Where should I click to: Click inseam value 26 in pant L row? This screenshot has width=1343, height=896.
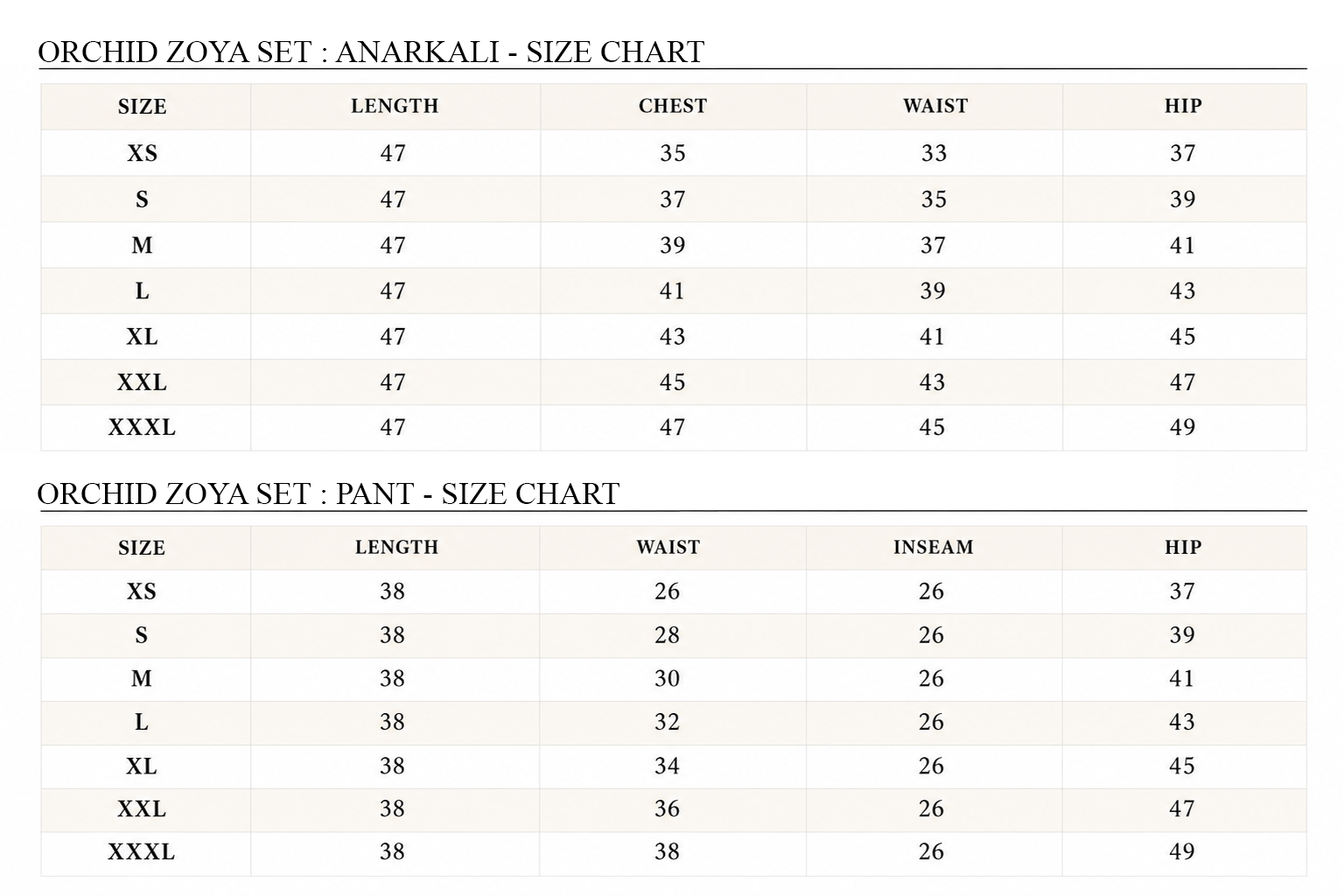(931, 722)
